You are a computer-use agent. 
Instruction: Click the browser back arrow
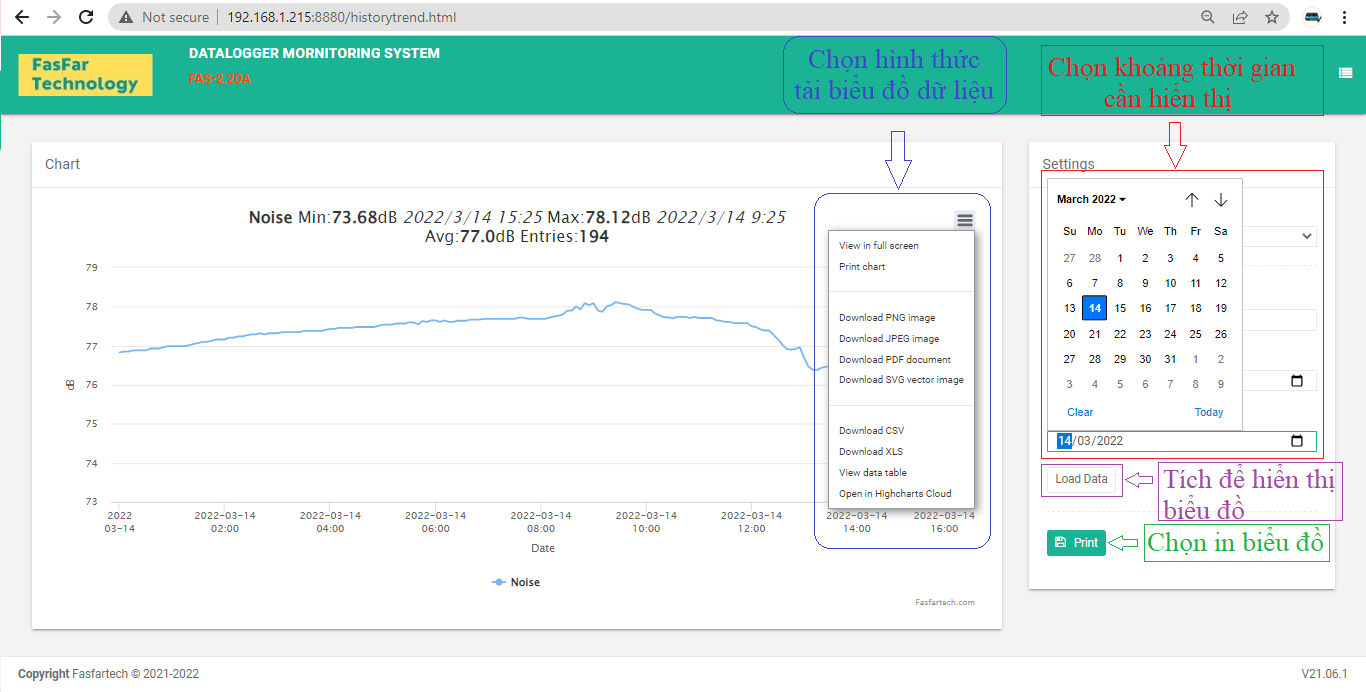click(22, 17)
